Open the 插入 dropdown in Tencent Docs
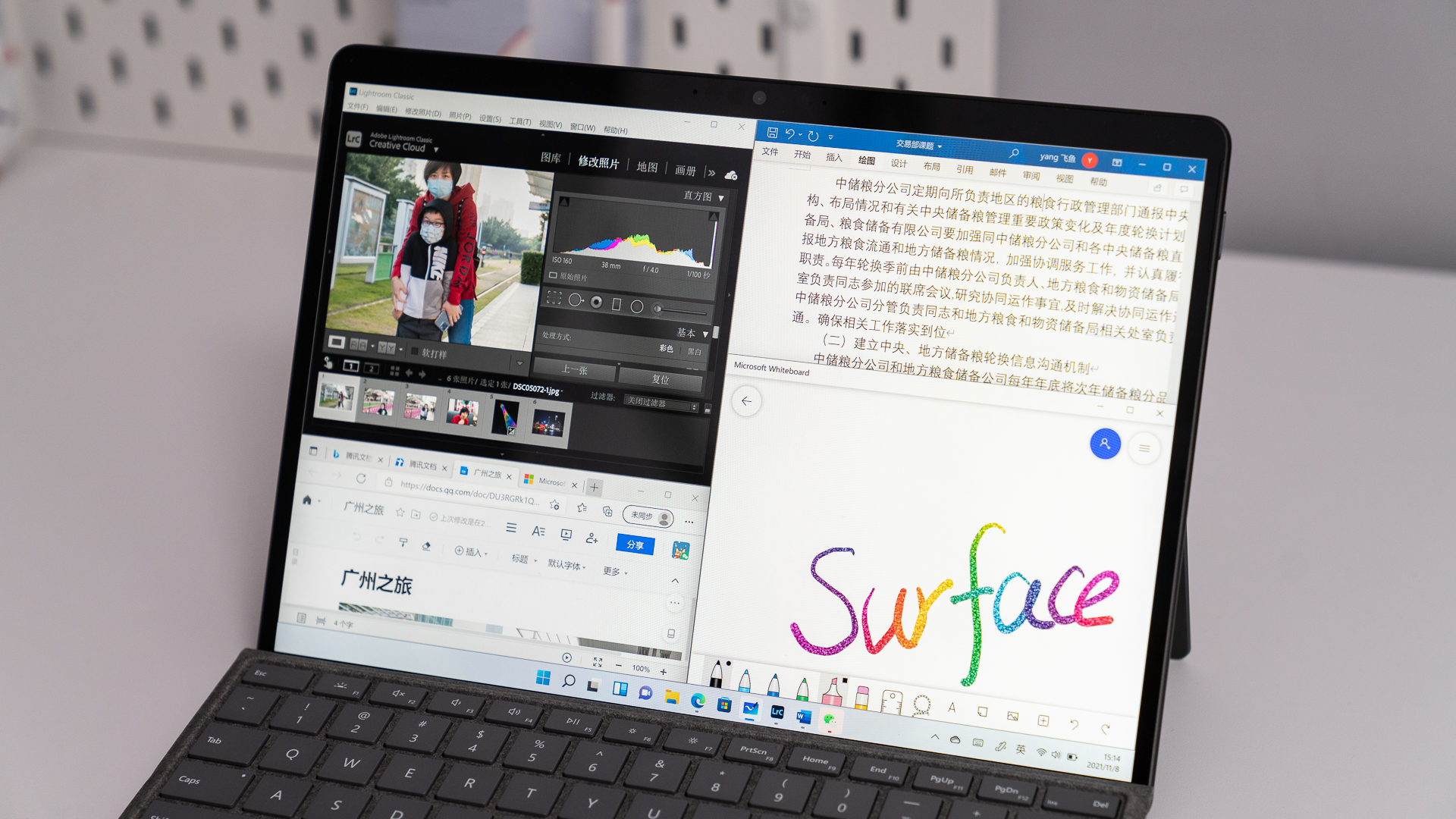 tap(471, 551)
